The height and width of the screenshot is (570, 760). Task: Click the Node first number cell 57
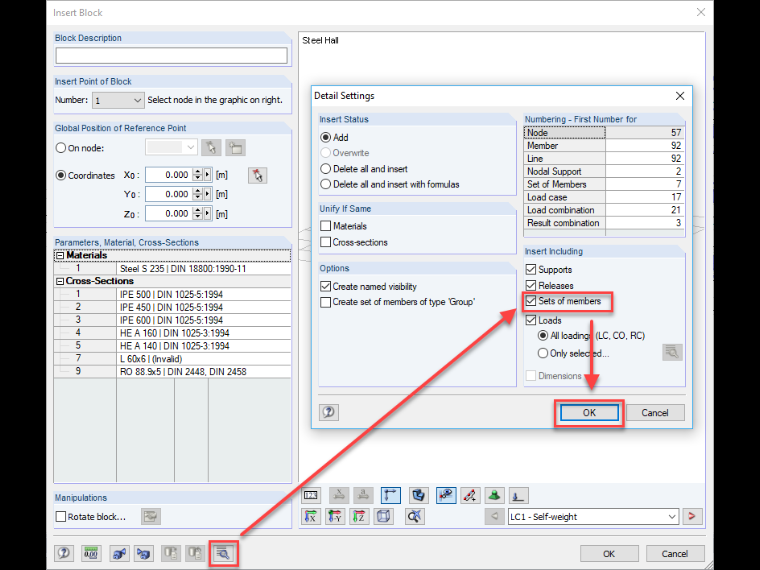645,133
